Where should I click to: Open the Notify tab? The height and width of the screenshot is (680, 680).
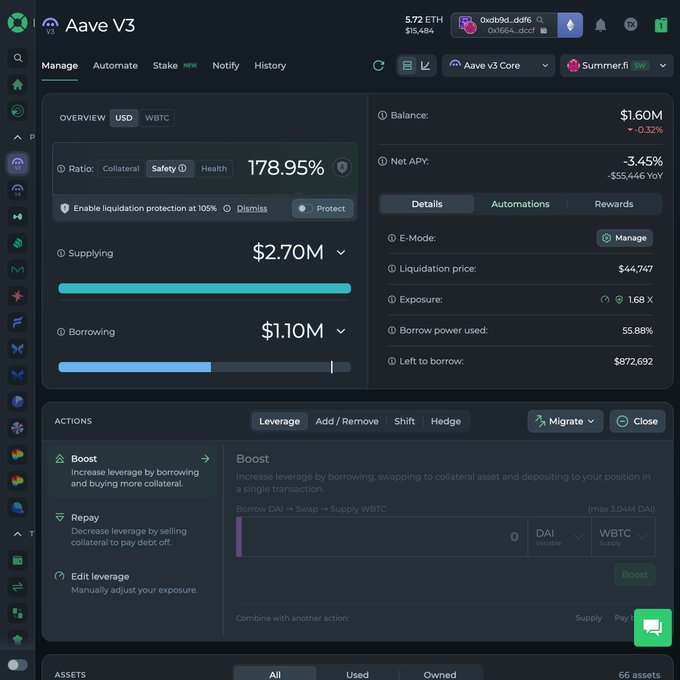point(226,65)
